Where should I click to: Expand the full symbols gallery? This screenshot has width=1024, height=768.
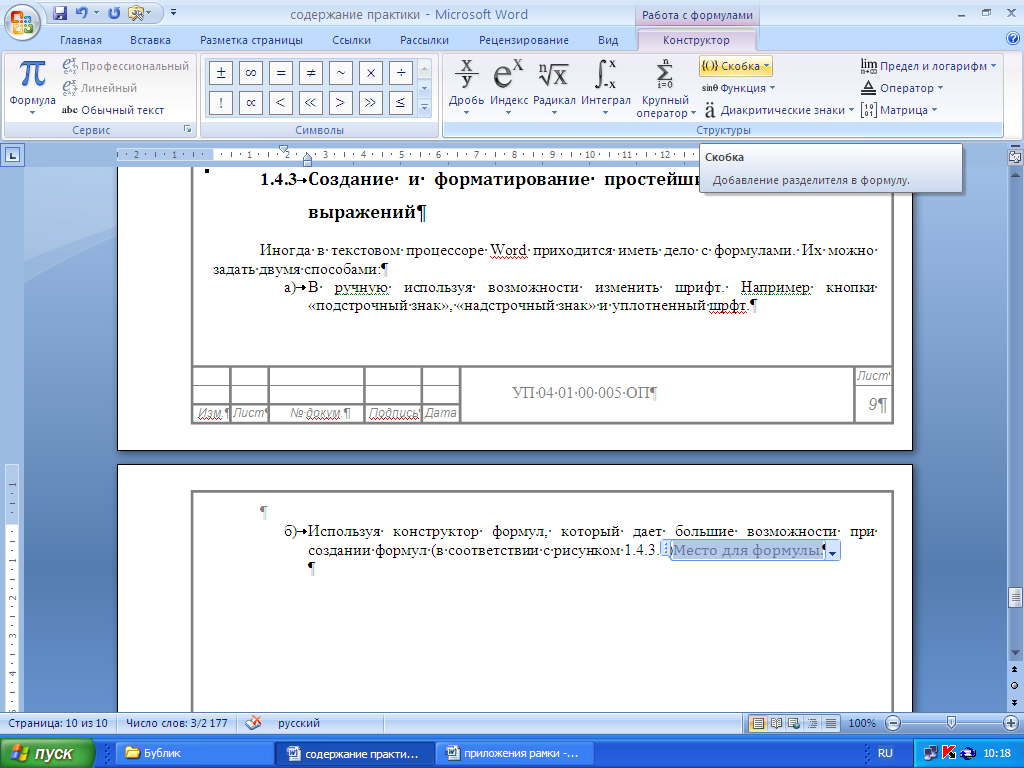click(x=424, y=107)
